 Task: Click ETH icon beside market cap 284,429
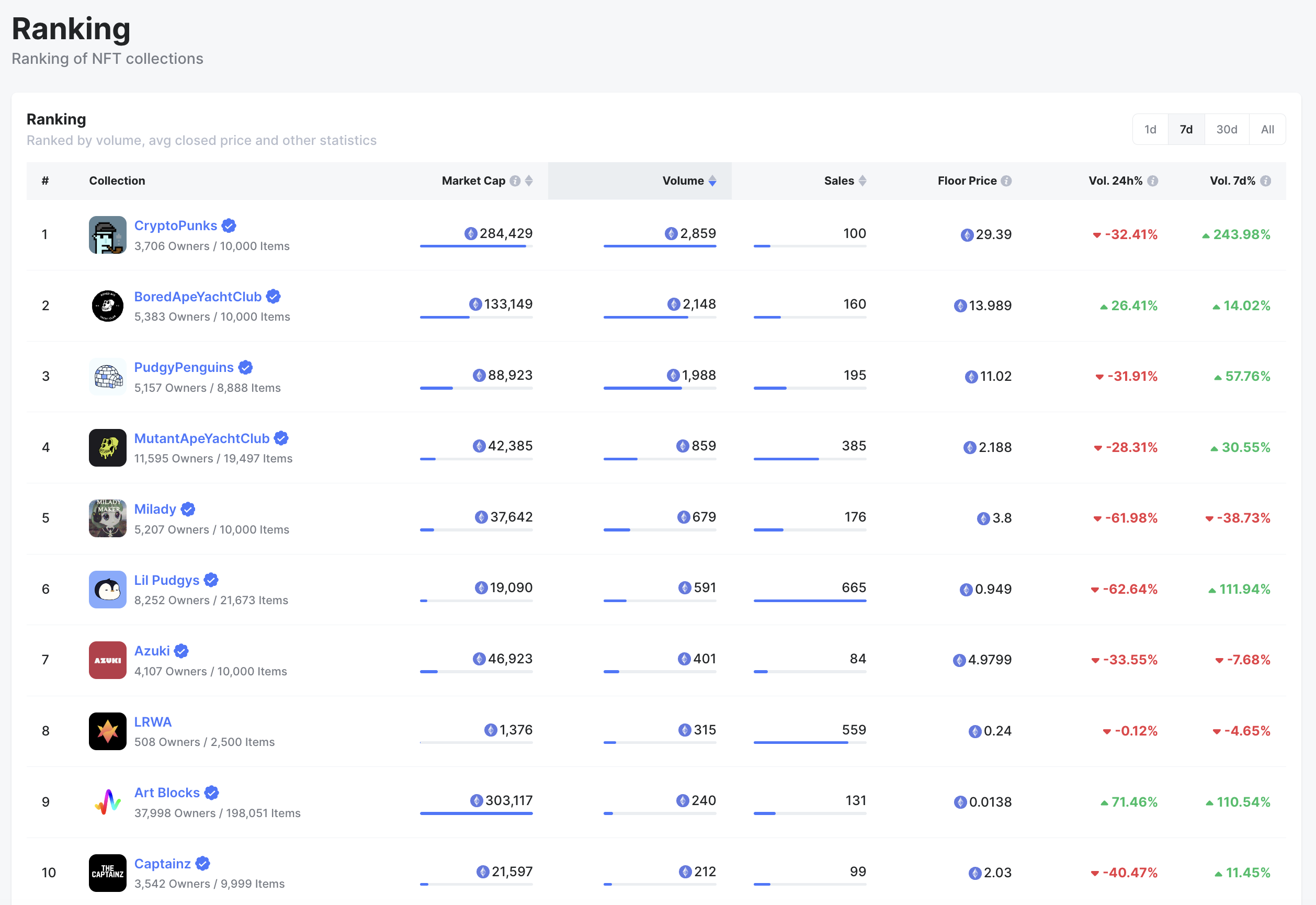click(x=471, y=234)
